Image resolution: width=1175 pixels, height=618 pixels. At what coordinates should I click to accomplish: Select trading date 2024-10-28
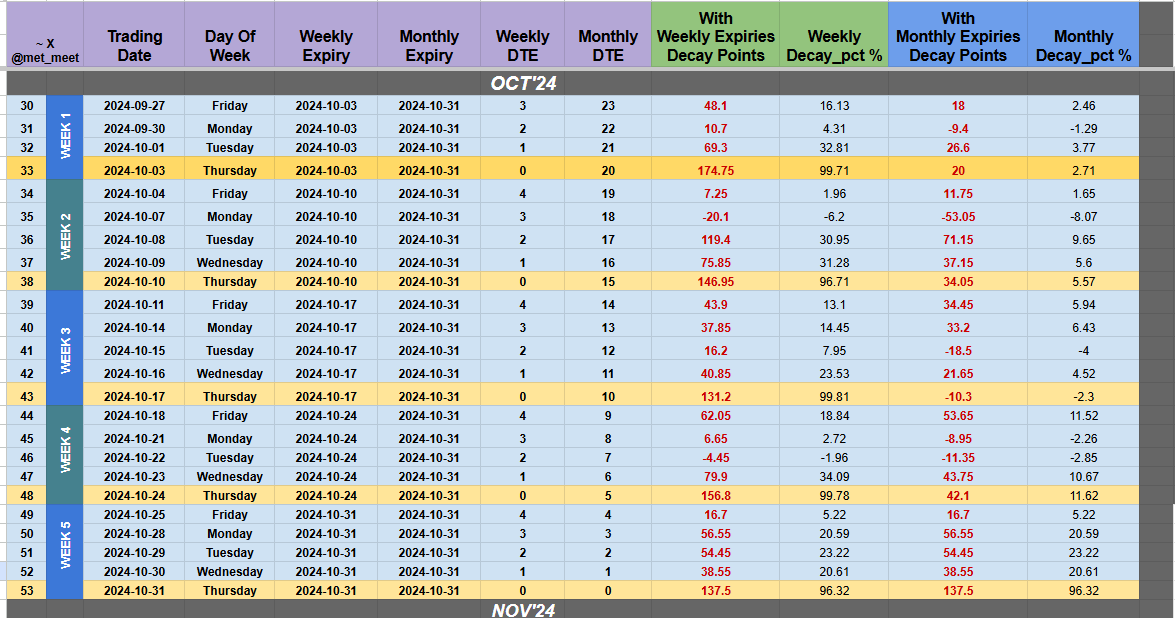(x=134, y=534)
